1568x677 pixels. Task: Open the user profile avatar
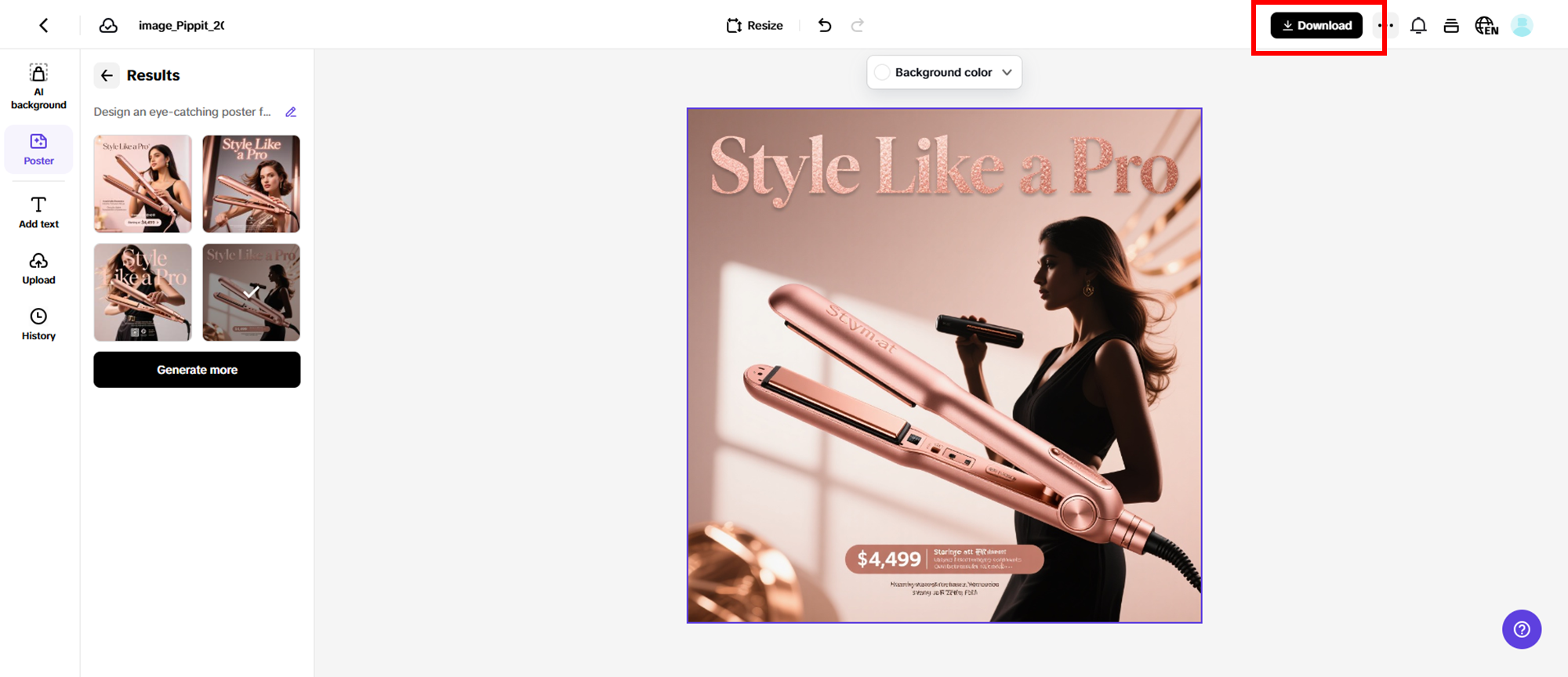point(1522,25)
